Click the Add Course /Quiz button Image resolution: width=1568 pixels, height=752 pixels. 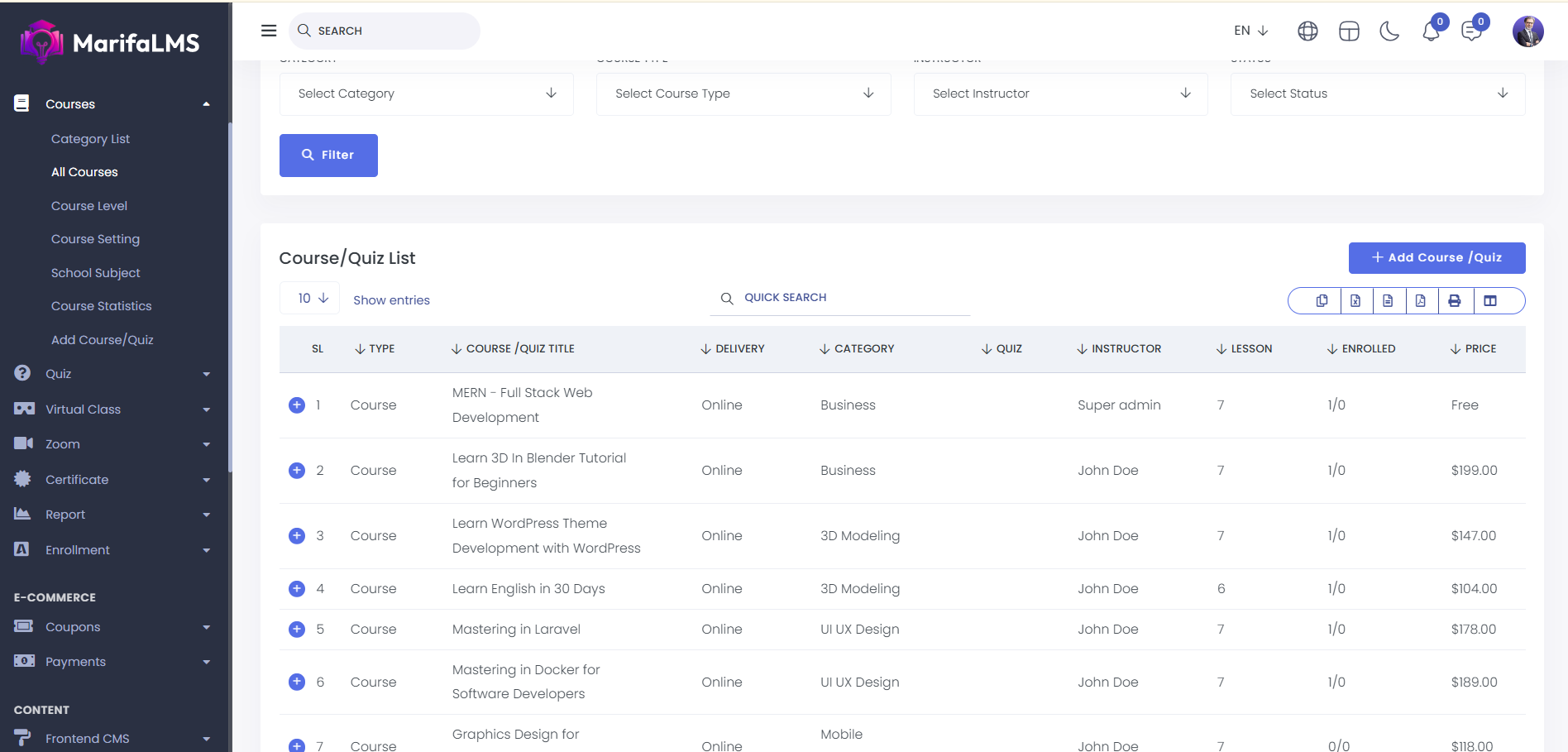1437,258
